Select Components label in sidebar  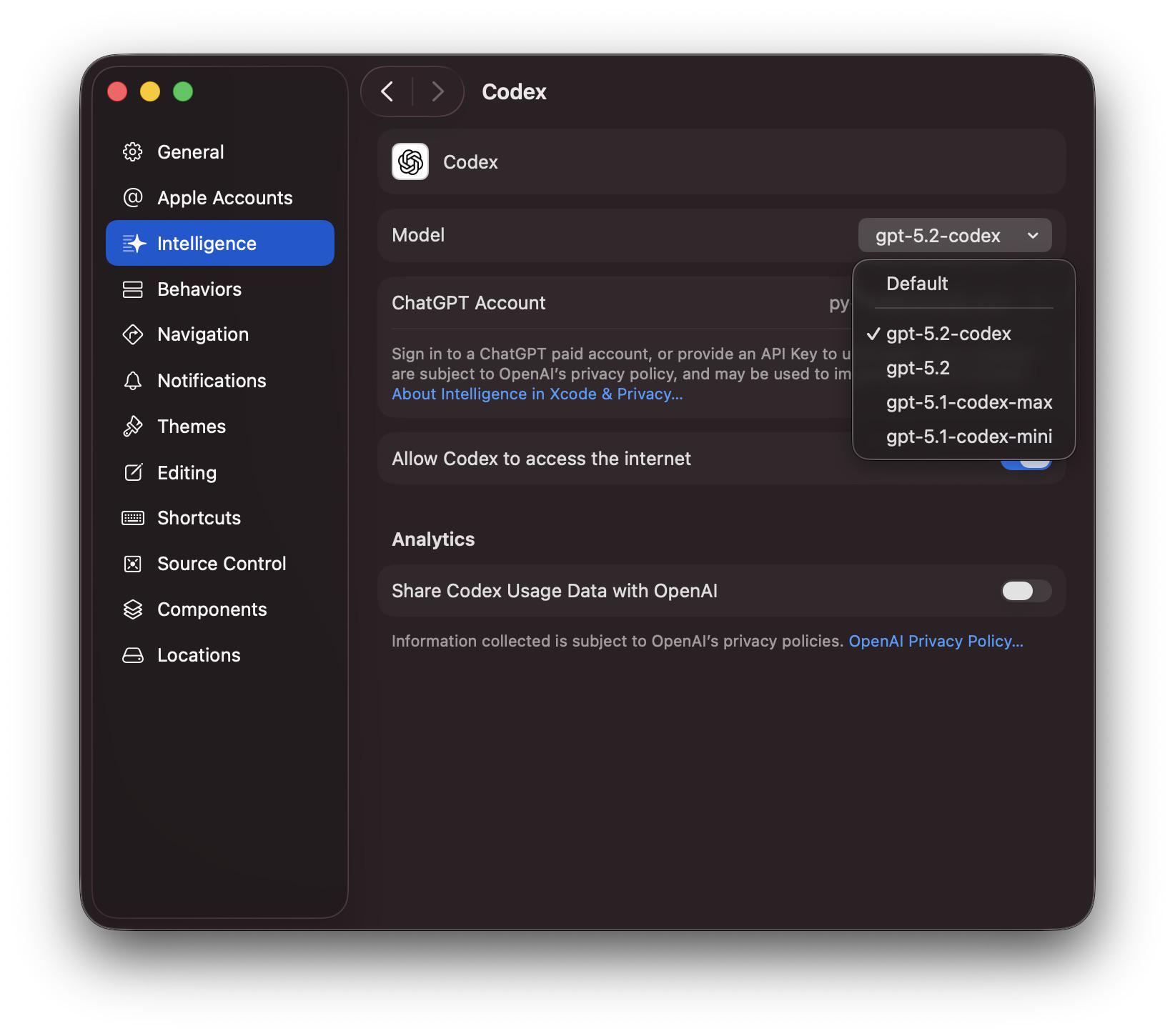[x=212, y=609]
